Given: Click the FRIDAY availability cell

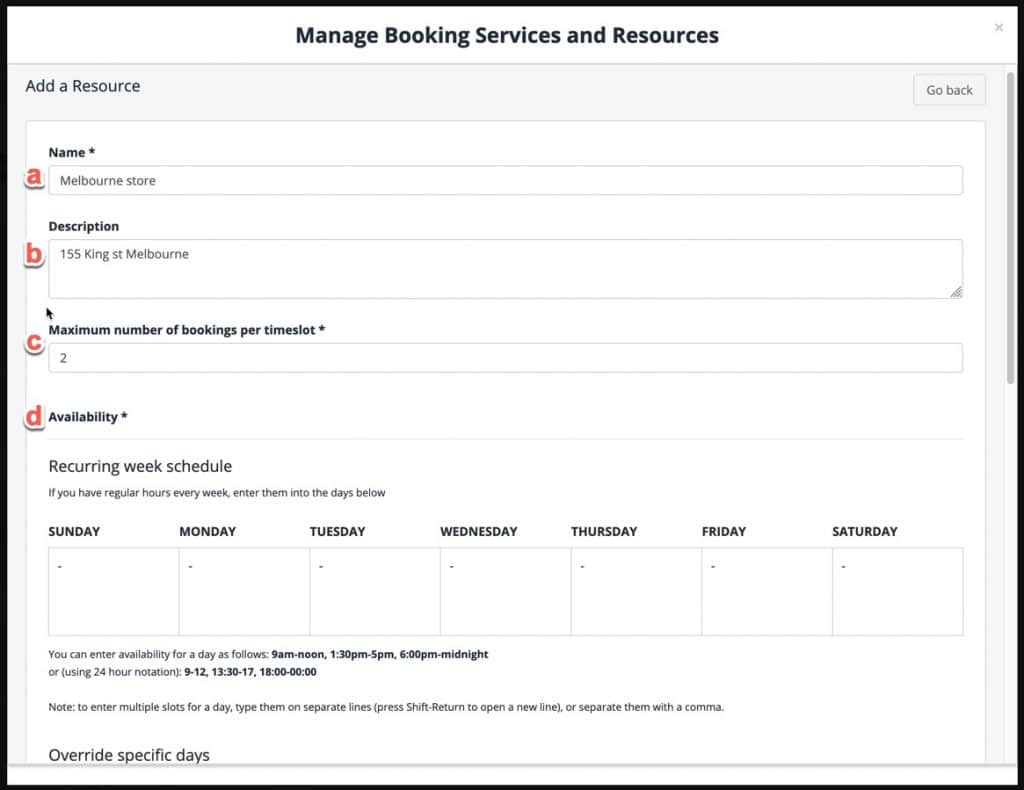Looking at the screenshot, I should pyautogui.click(x=766, y=590).
